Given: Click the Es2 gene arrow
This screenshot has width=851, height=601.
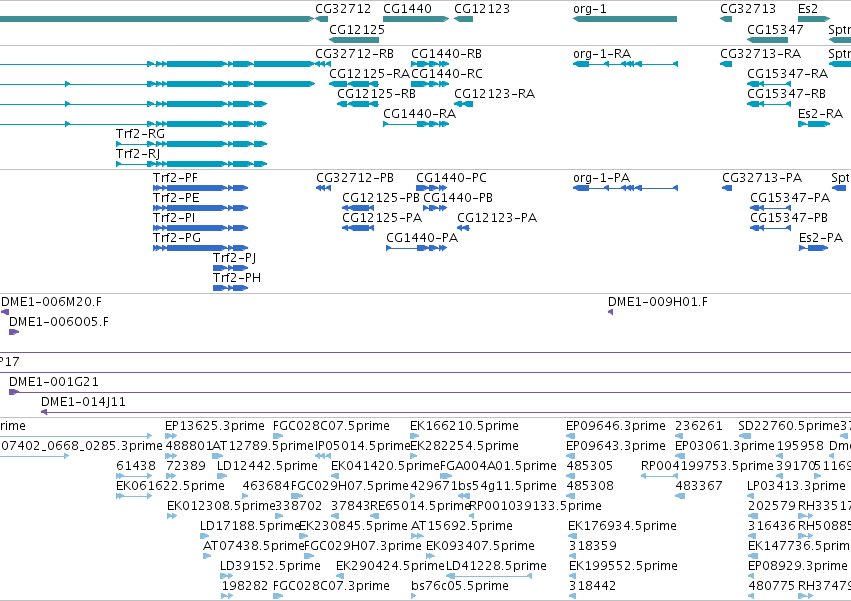Looking at the screenshot, I should tap(814, 19).
